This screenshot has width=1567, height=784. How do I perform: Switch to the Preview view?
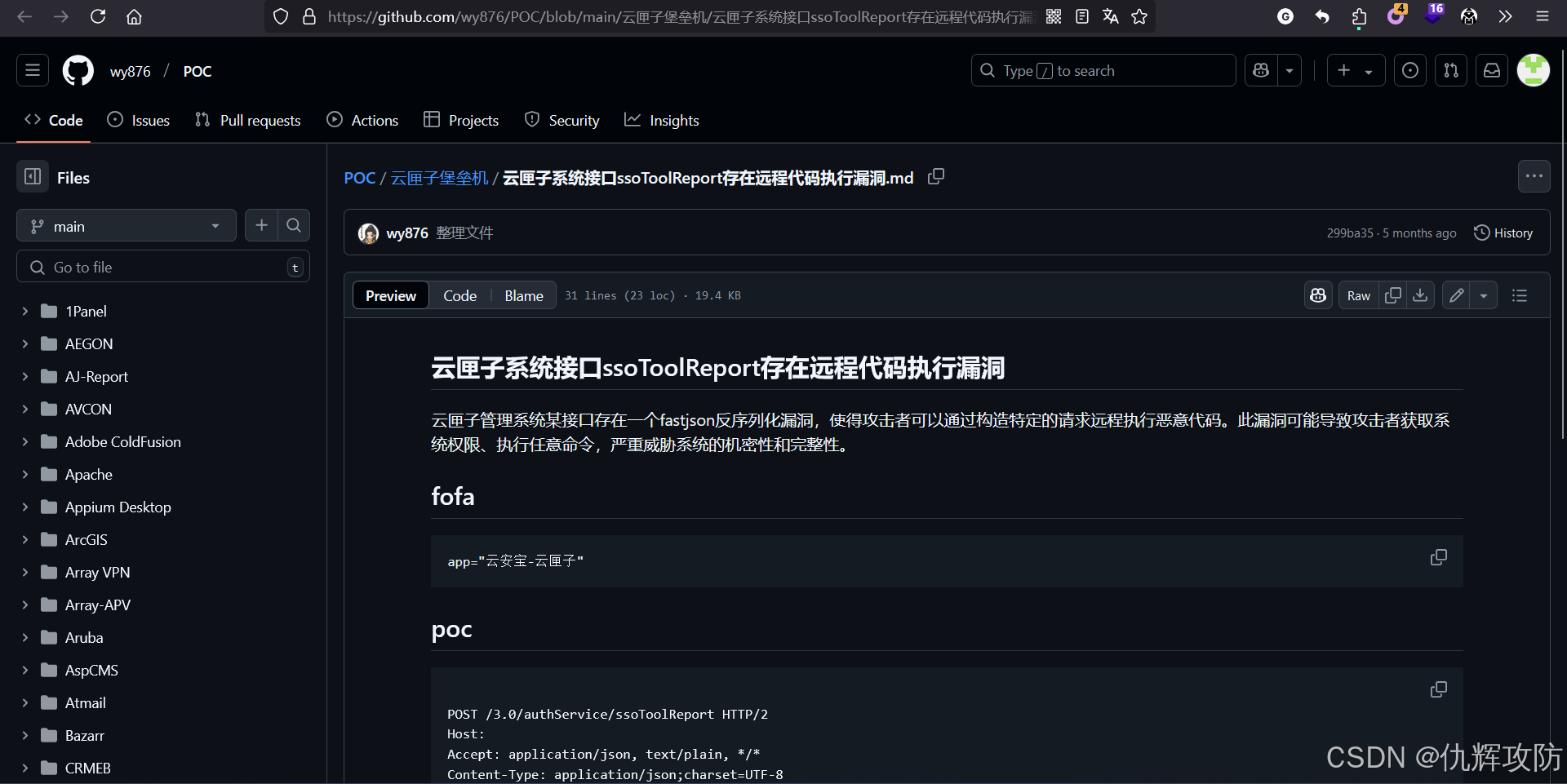point(391,295)
